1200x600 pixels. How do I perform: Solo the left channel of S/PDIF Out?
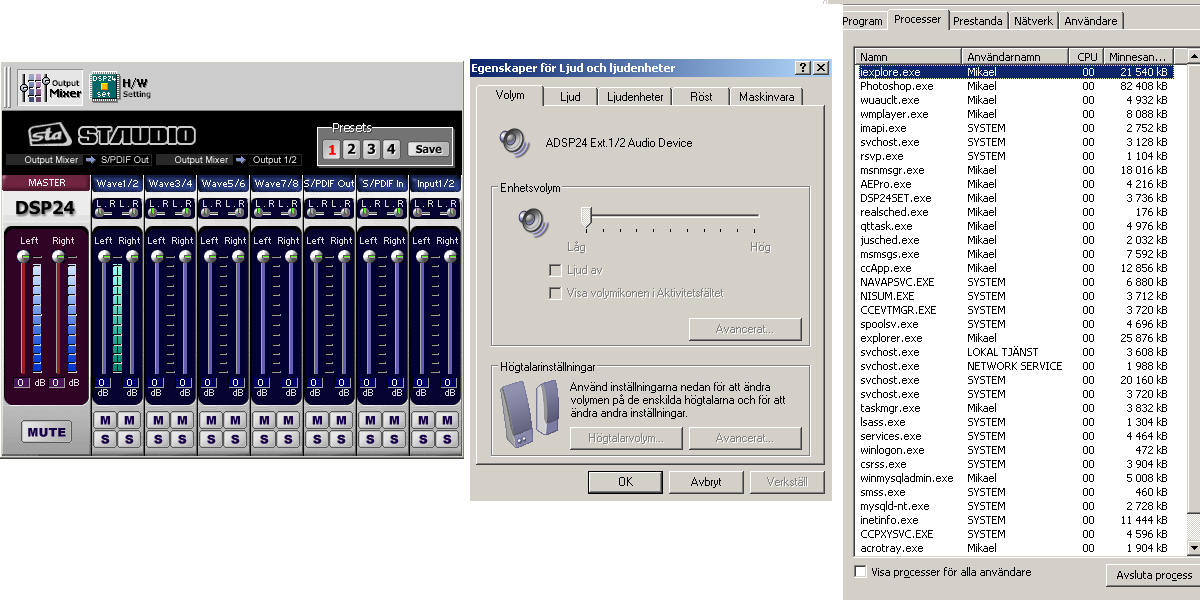[316, 439]
